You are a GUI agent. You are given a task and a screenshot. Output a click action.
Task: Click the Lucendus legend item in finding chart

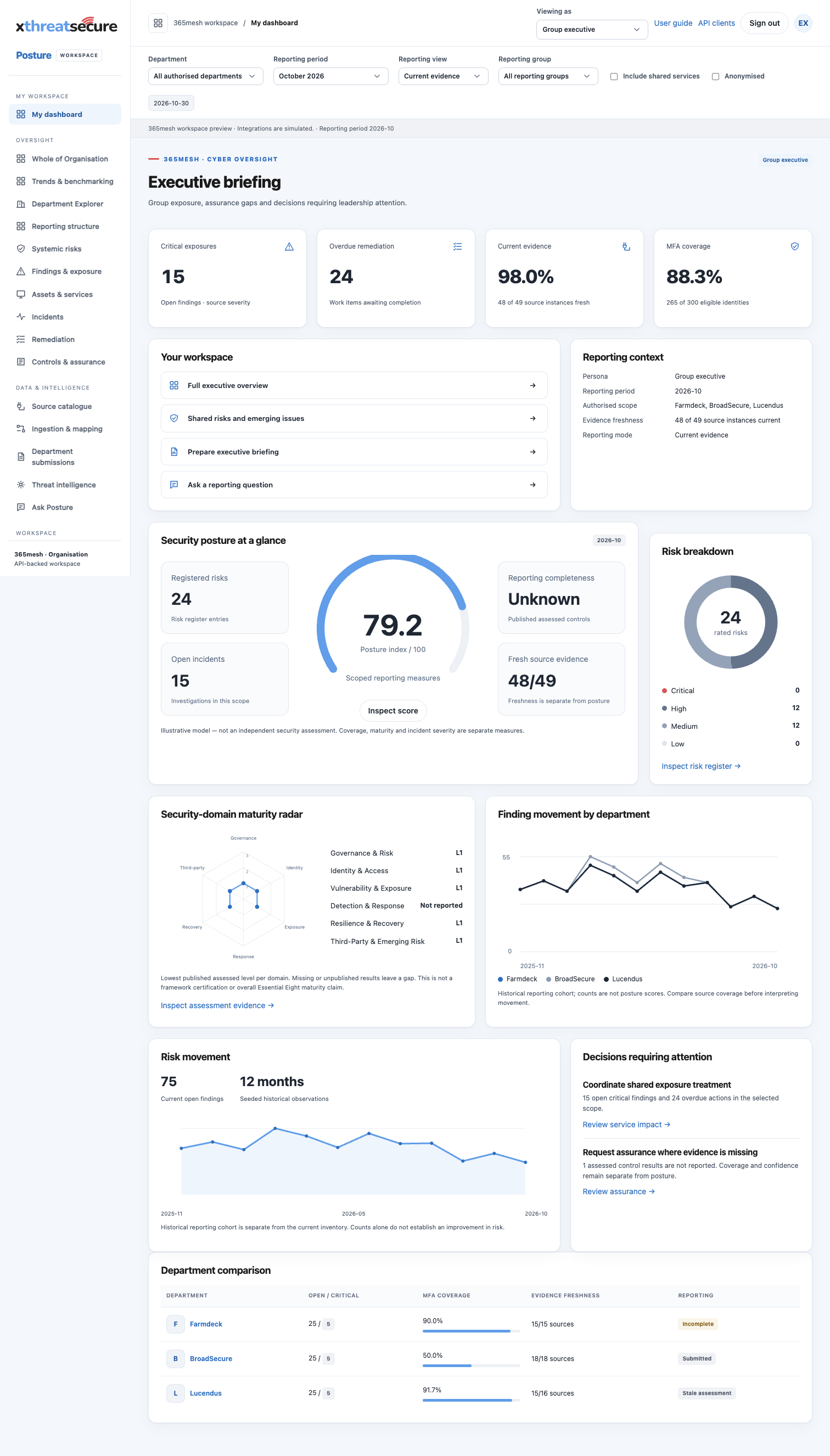(622, 979)
